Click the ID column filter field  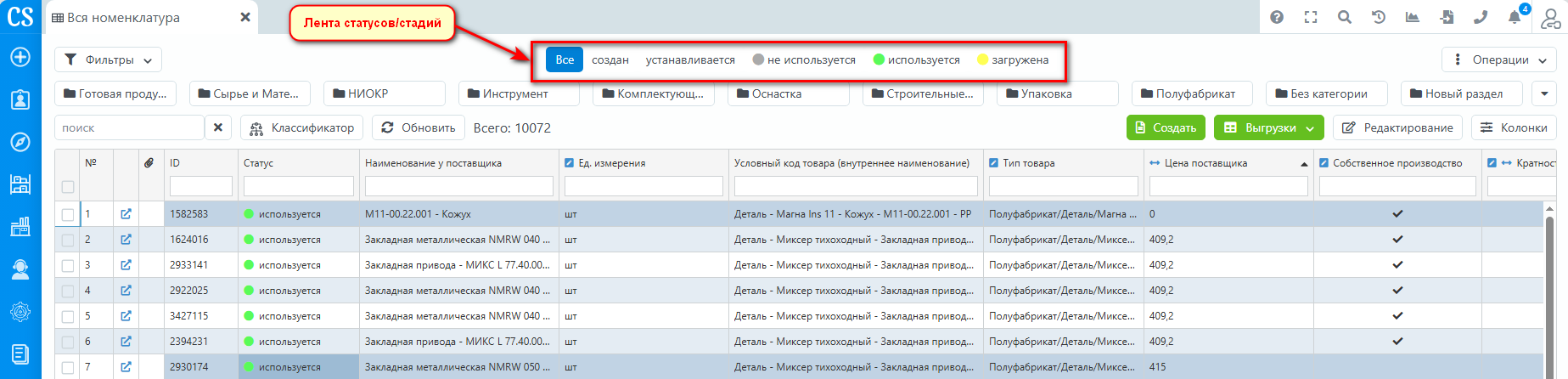(201, 186)
